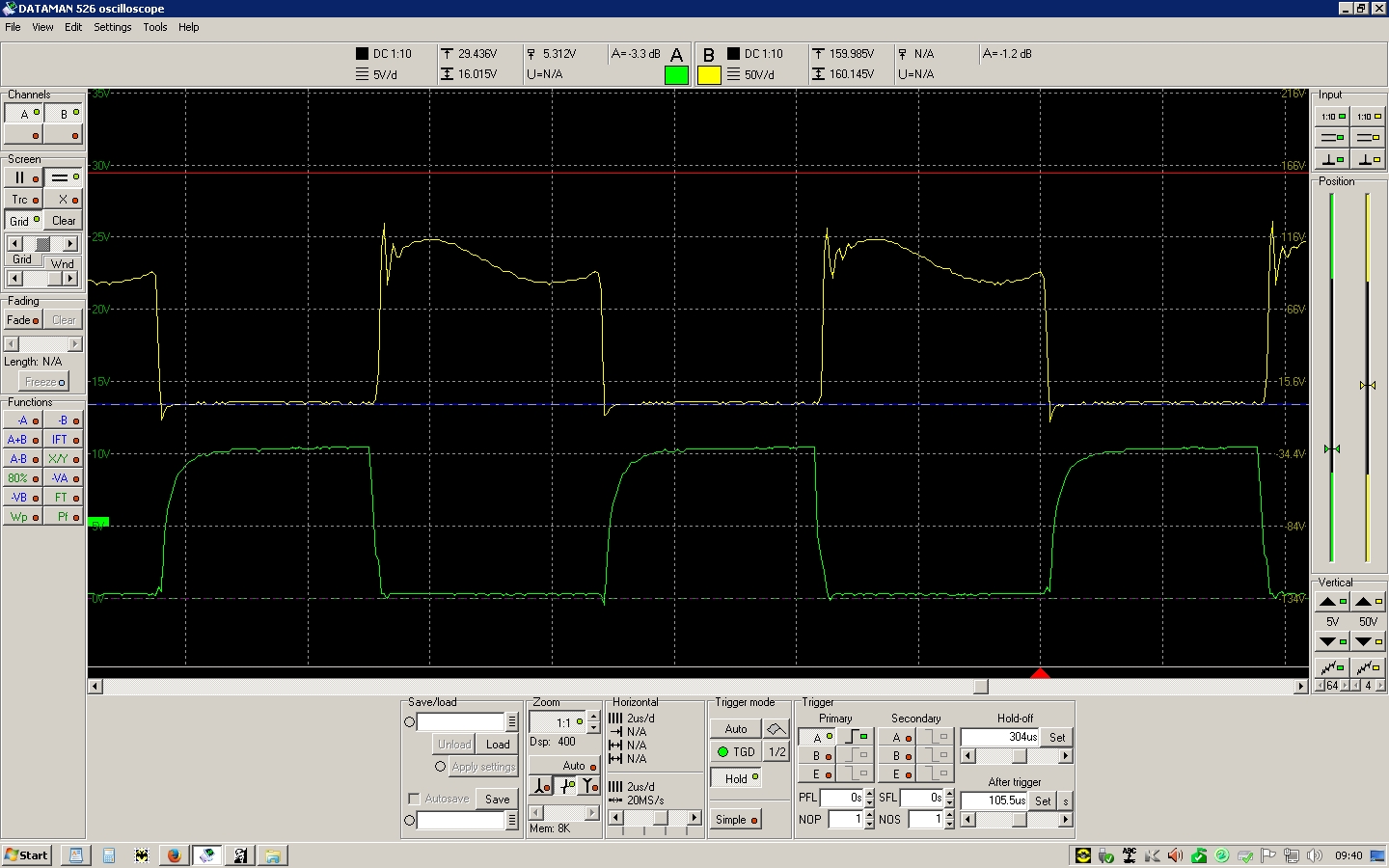
Task: Open the File menu
Action: 13,27
